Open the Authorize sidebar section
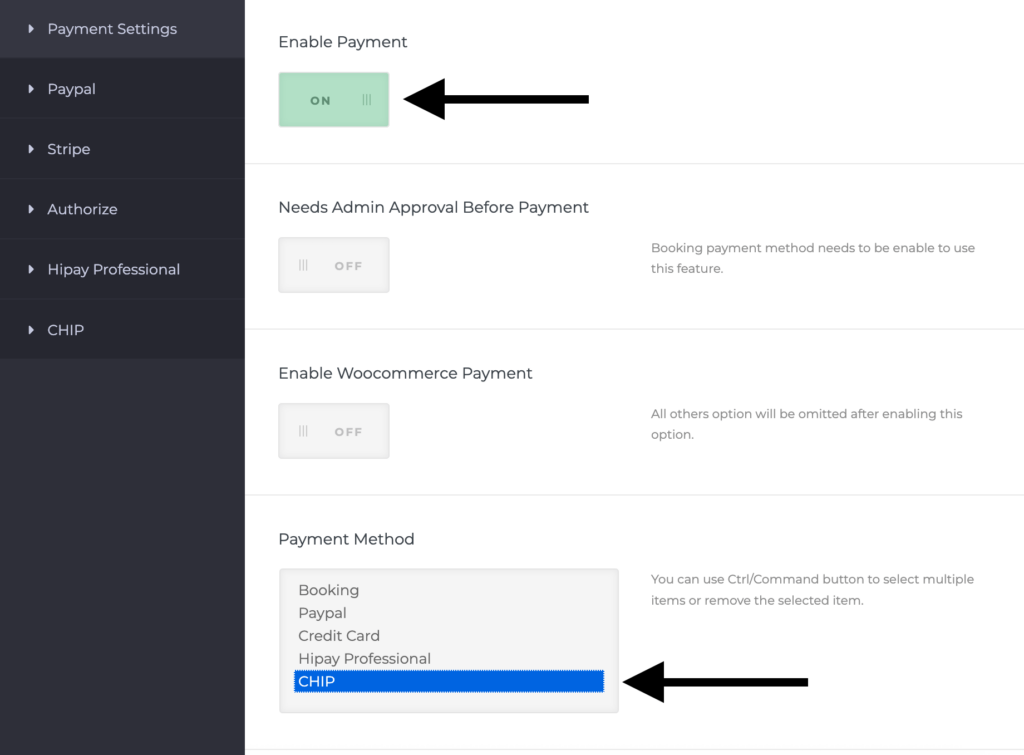1024x755 pixels. coord(122,209)
